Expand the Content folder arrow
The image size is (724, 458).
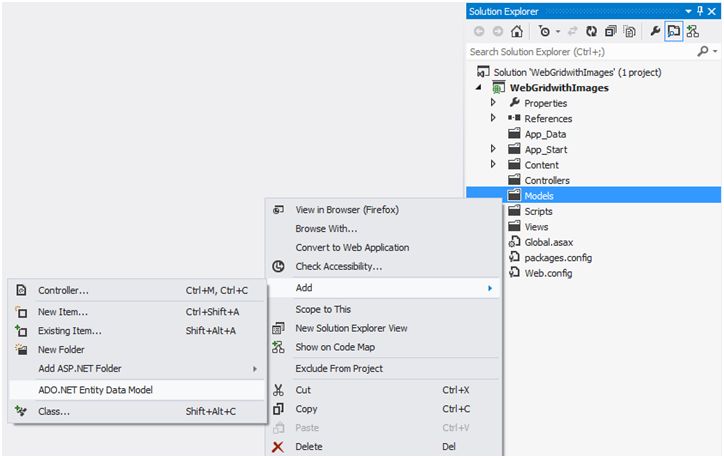pyautogui.click(x=493, y=164)
